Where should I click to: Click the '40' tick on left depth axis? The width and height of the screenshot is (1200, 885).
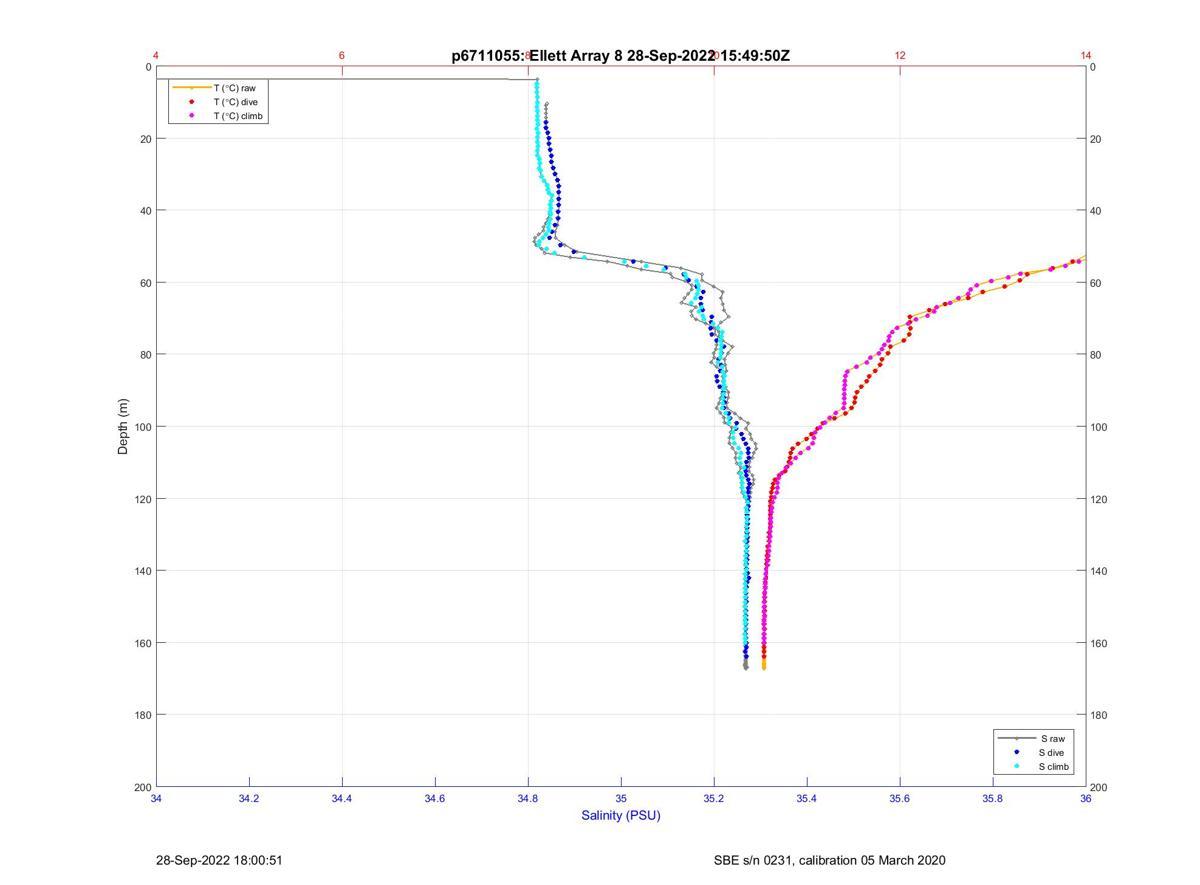(145, 211)
